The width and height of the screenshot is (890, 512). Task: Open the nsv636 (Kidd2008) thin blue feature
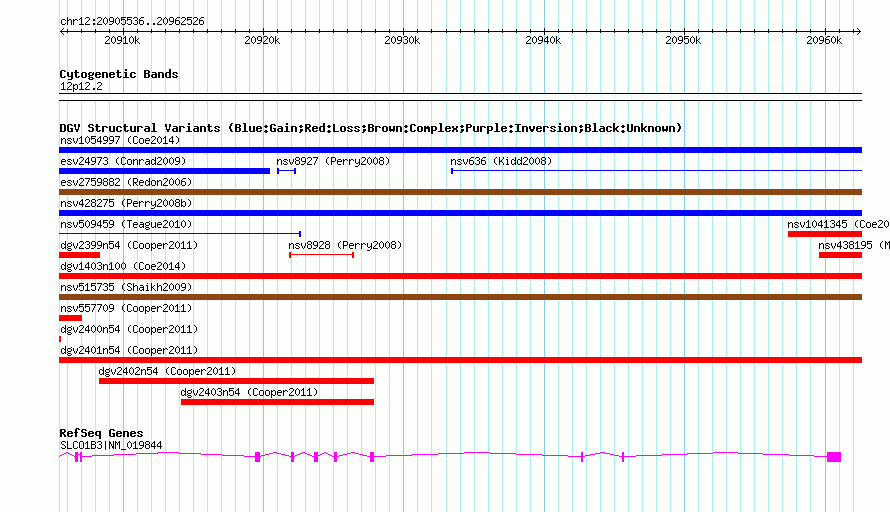coord(656,171)
